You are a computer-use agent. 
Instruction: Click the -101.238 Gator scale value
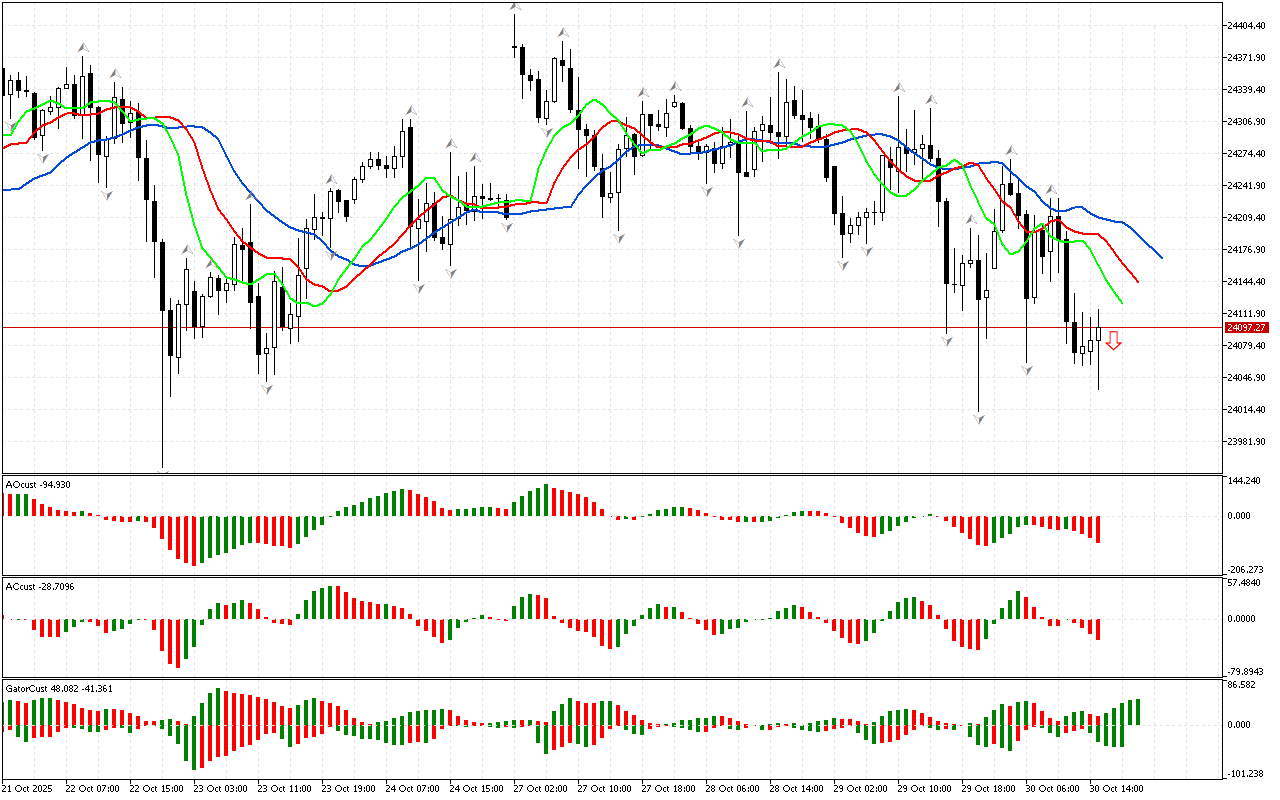coord(1244,773)
